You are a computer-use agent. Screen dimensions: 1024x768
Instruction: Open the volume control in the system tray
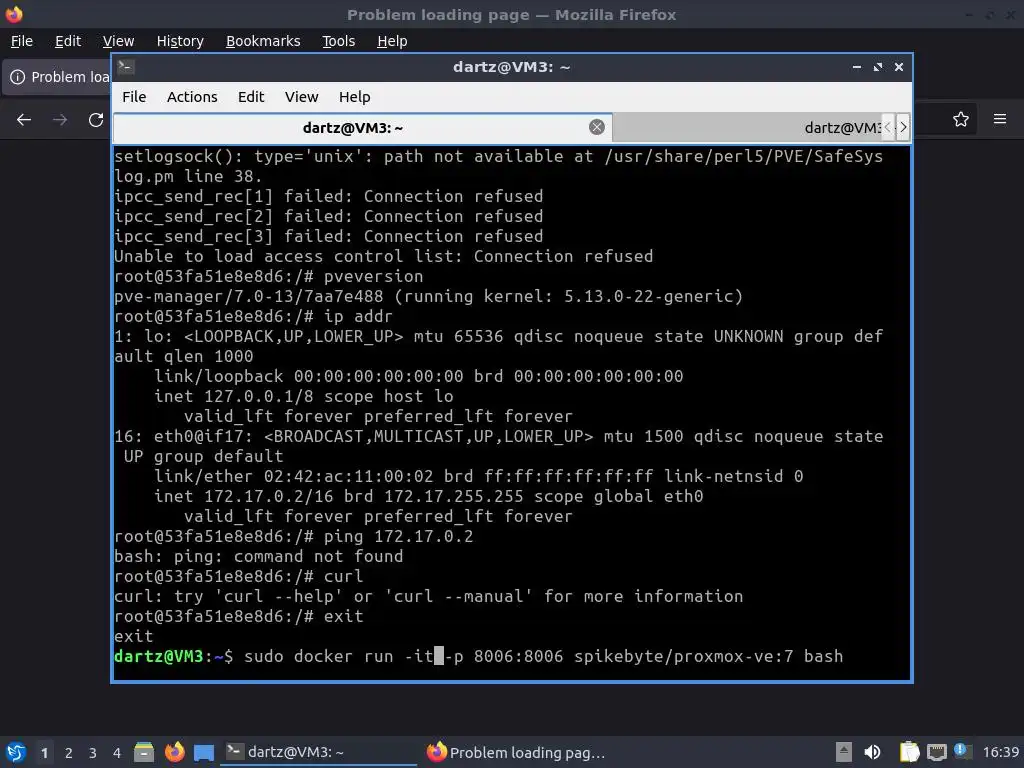click(x=872, y=752)
